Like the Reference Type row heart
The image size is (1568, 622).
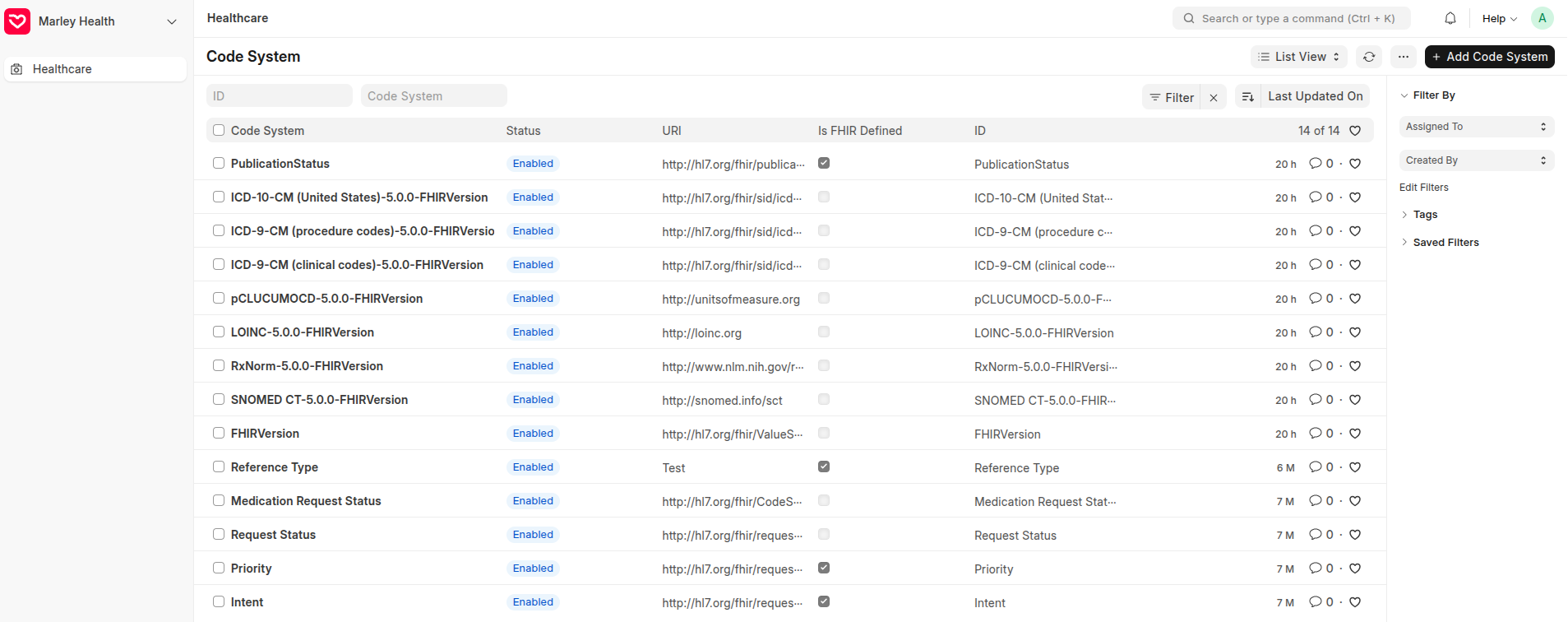(x=1355, y=467)
